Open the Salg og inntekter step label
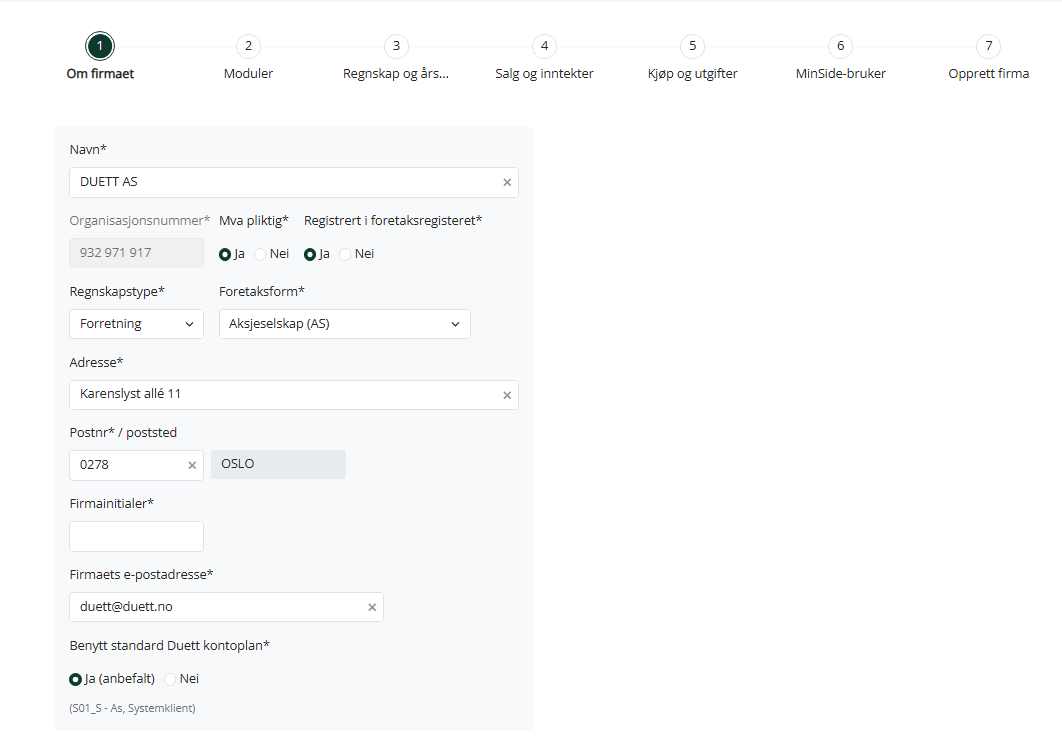Screen dimensions: 1062x746 click(x=545, y=74)
